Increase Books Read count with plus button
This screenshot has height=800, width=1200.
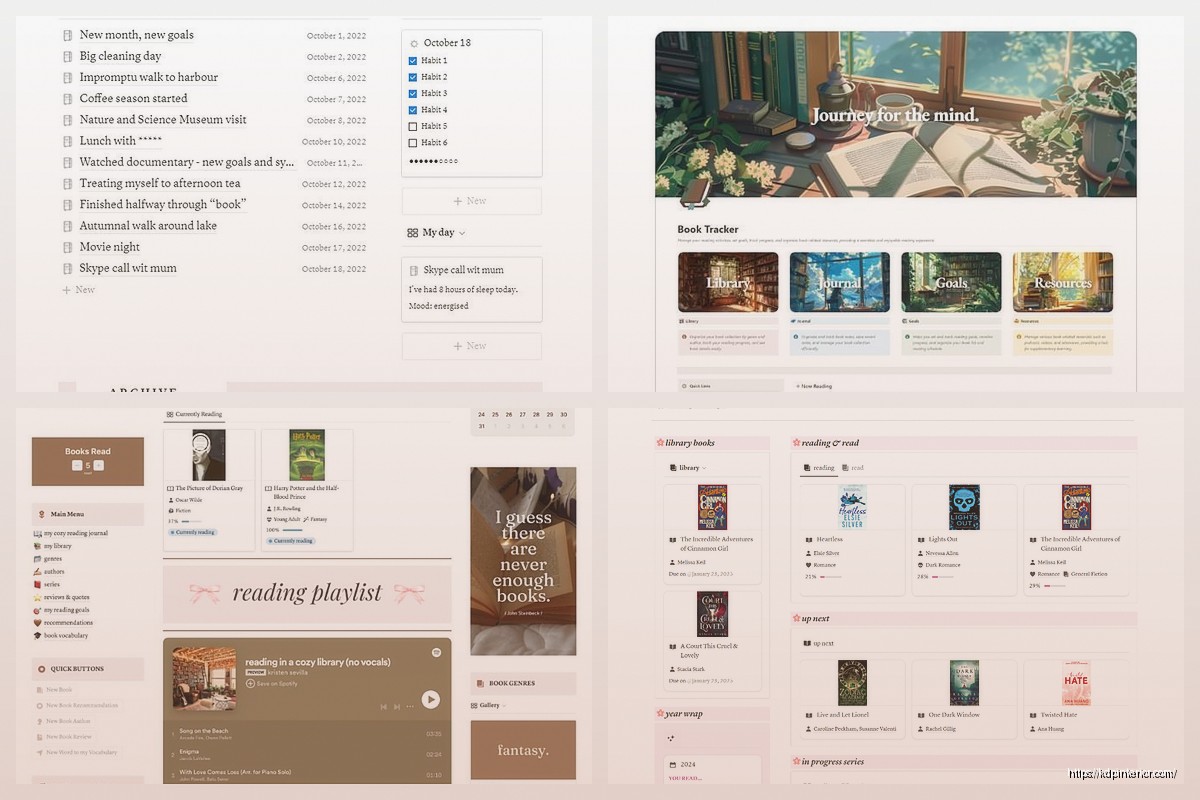tap(100, 466)
